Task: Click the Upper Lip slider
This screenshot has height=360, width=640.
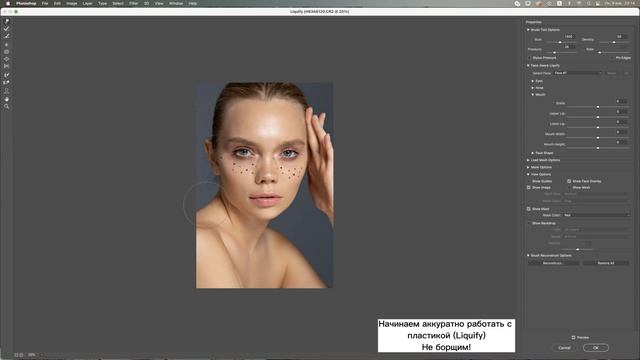Action: (598, 117)
